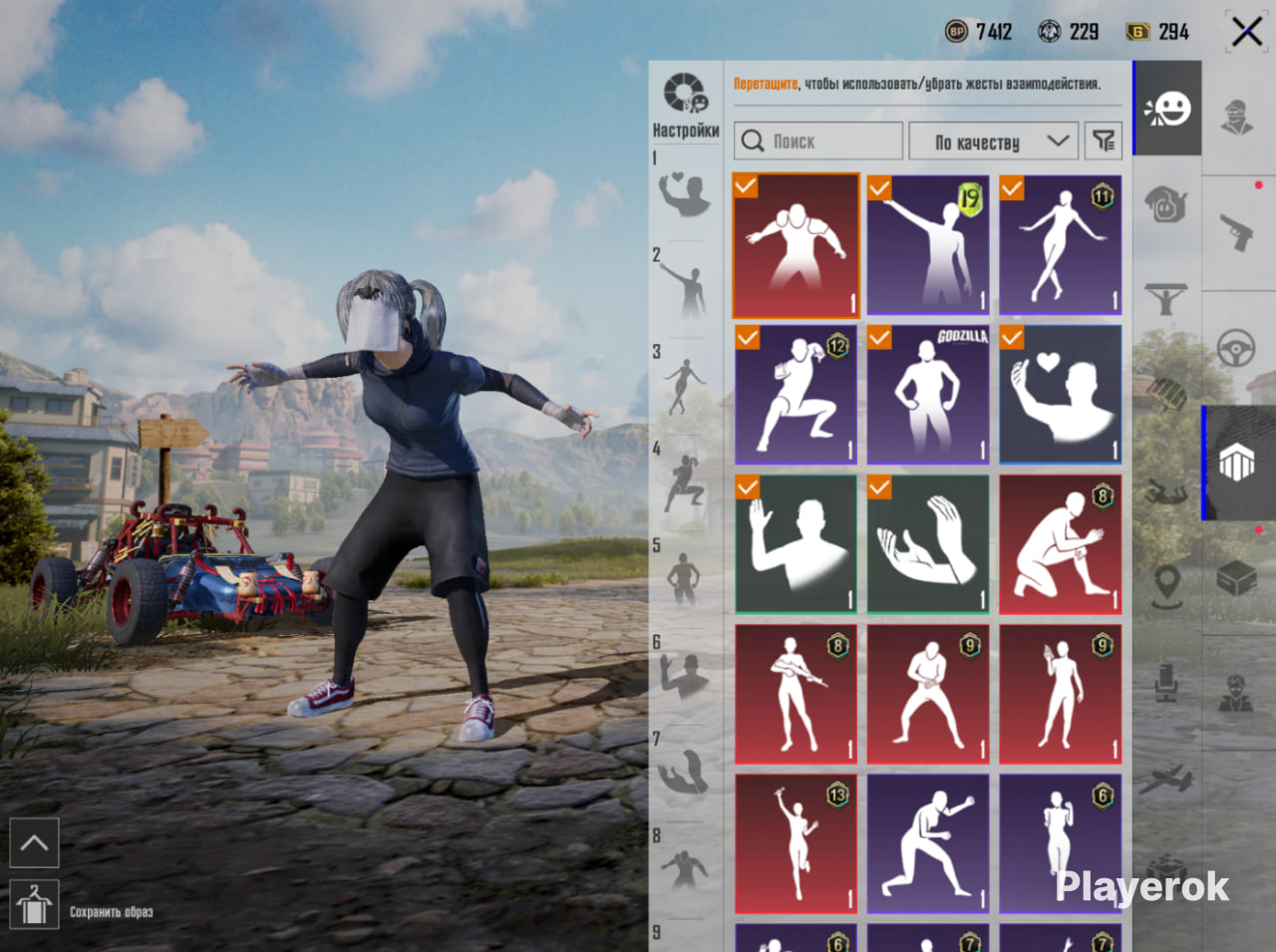The width and height of the screenshot is (1276, 952).
Task: Expand the bottom-left up-arrow panel
Action: click(34, 842)
